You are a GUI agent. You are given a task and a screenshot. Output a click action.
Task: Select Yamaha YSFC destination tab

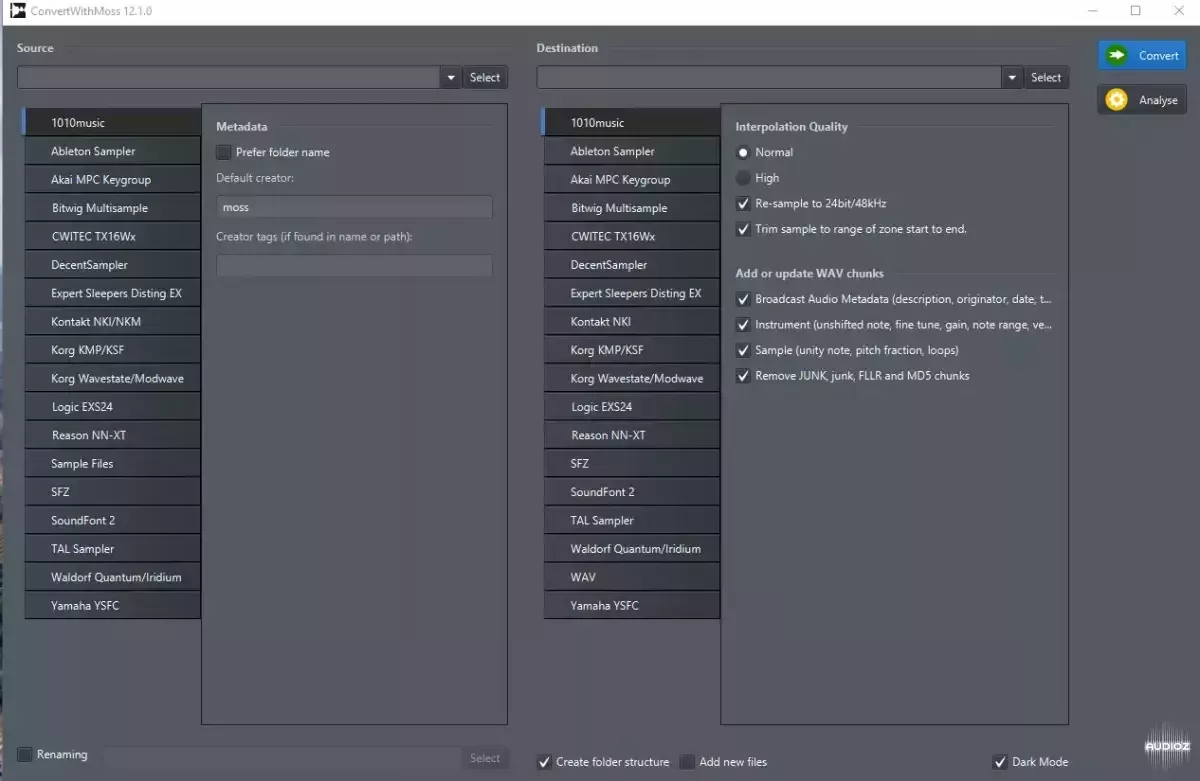click(632, 606)
